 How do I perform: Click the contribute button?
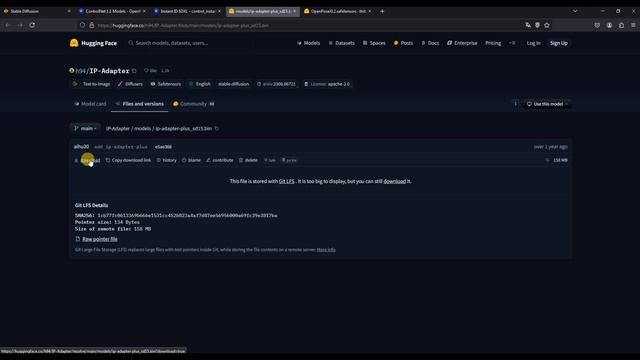pyautogui.click(x=220, y=160)
